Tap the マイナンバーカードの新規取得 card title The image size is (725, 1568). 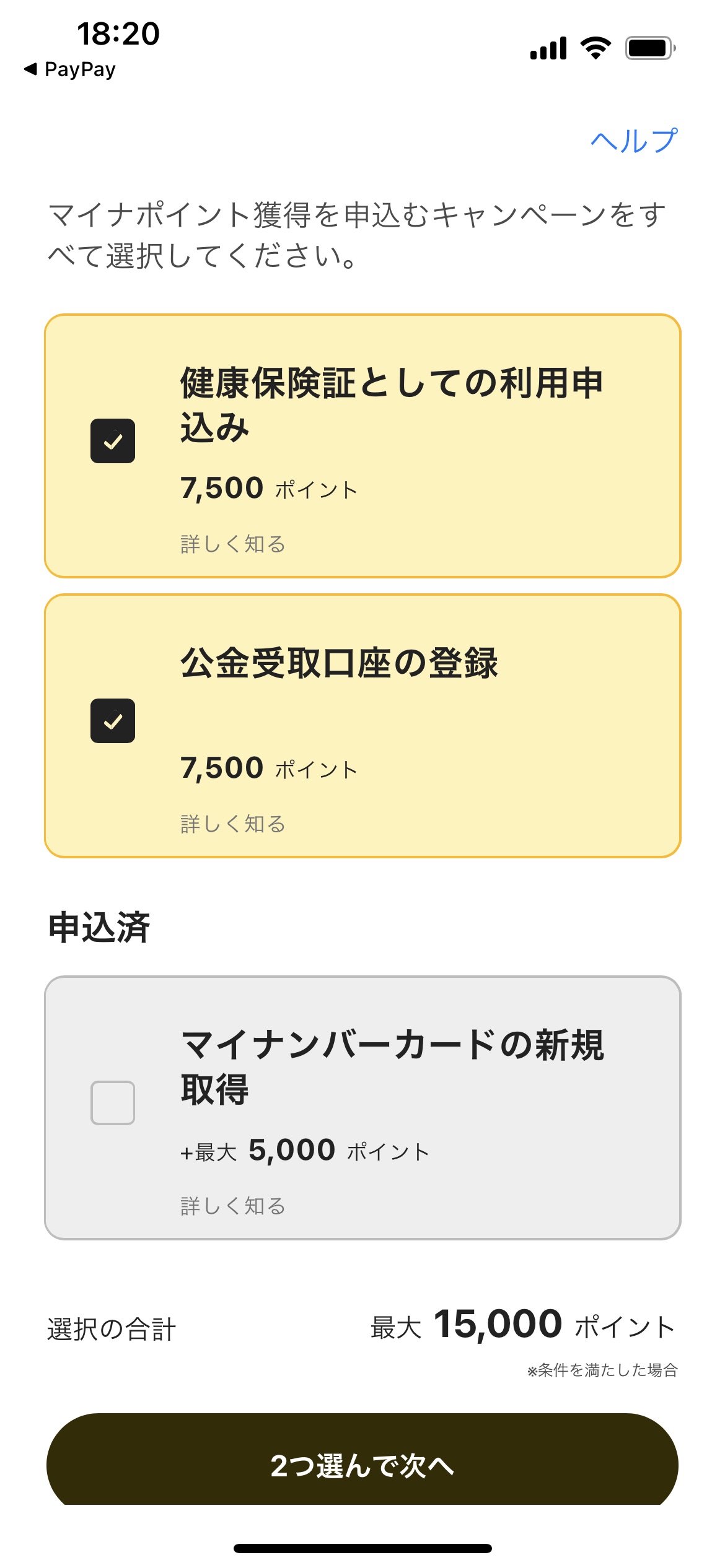pos(392,1067)
